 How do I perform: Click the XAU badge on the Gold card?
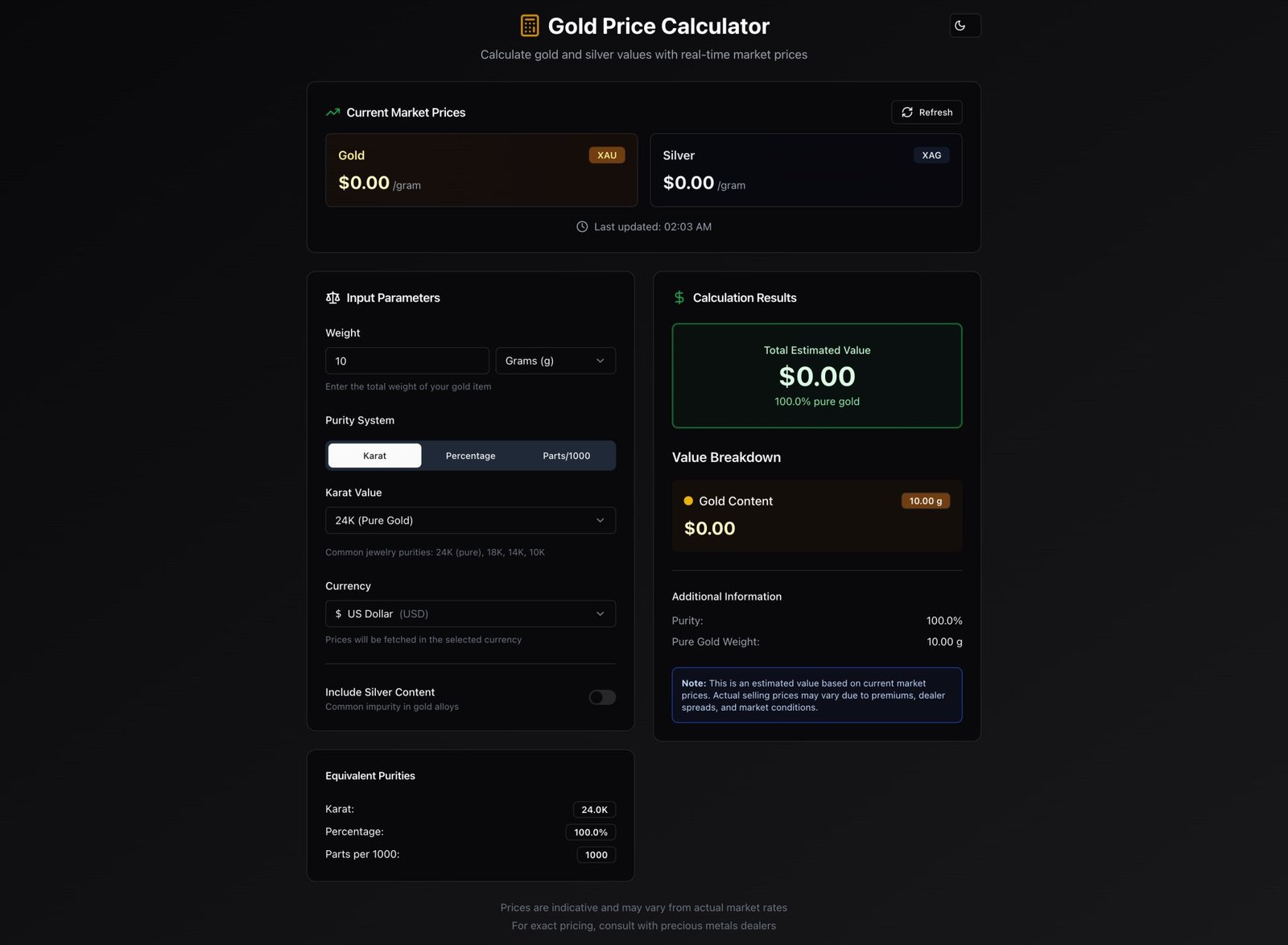tap(607, 155)
